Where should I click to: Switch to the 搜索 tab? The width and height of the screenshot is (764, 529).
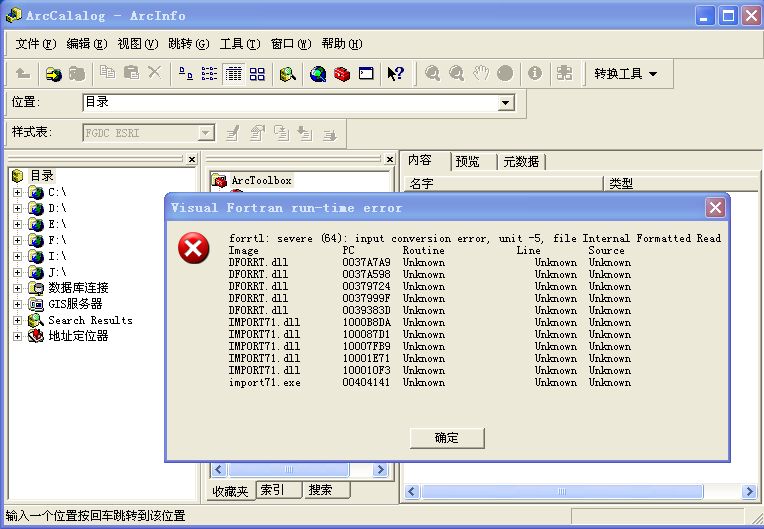[326, 490]
